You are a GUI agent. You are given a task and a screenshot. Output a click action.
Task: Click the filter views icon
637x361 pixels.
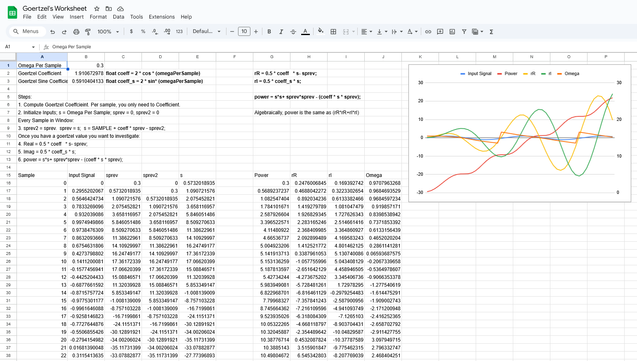coord(475,32)
